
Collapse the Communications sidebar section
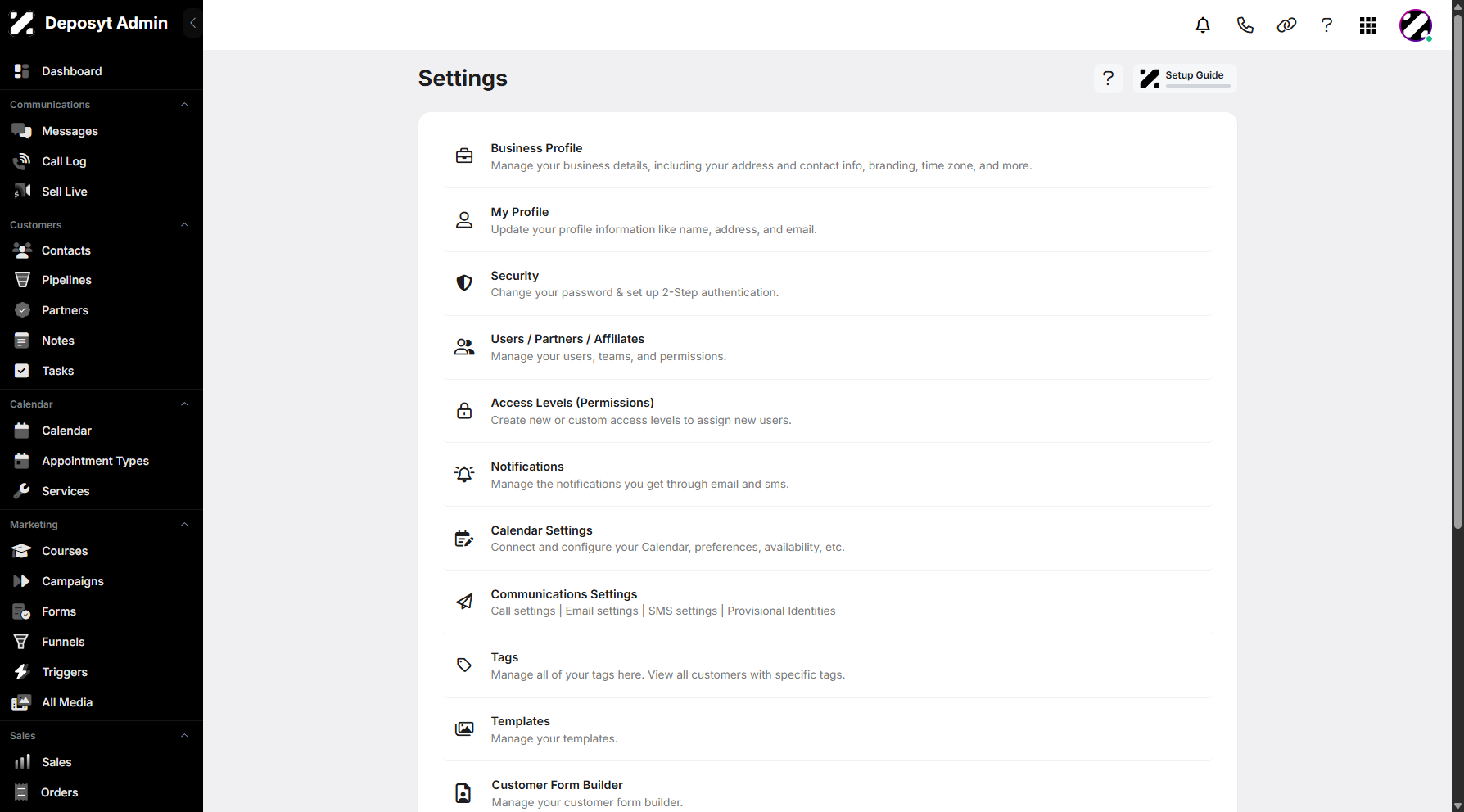184,105
